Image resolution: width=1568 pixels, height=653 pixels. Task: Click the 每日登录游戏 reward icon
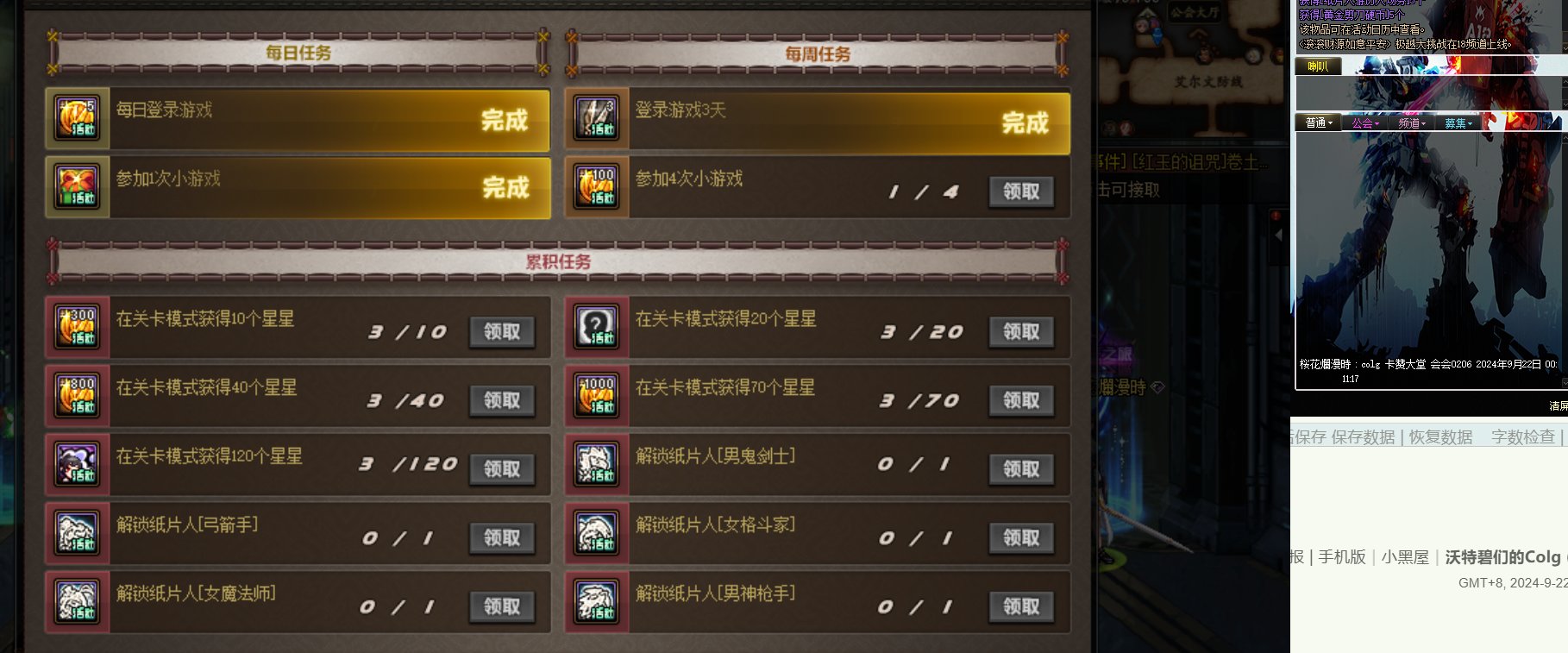click(77, 118)
